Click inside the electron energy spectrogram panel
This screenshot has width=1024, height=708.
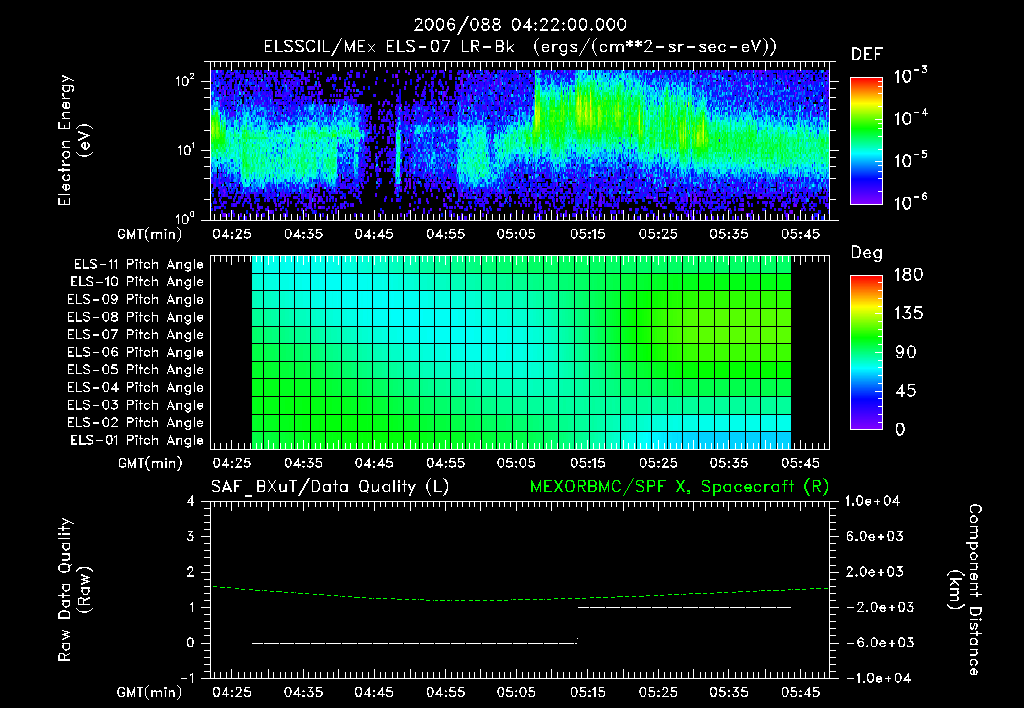point(520,141)
